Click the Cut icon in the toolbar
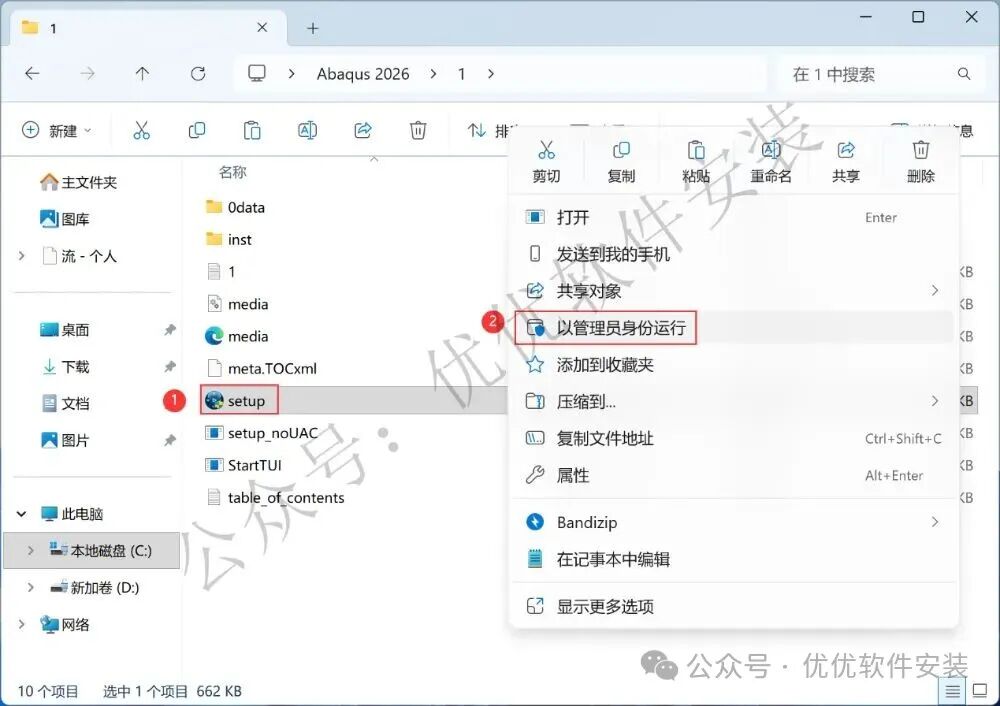The width and height of the screenshot is (1000, 706). click(142, 131)
